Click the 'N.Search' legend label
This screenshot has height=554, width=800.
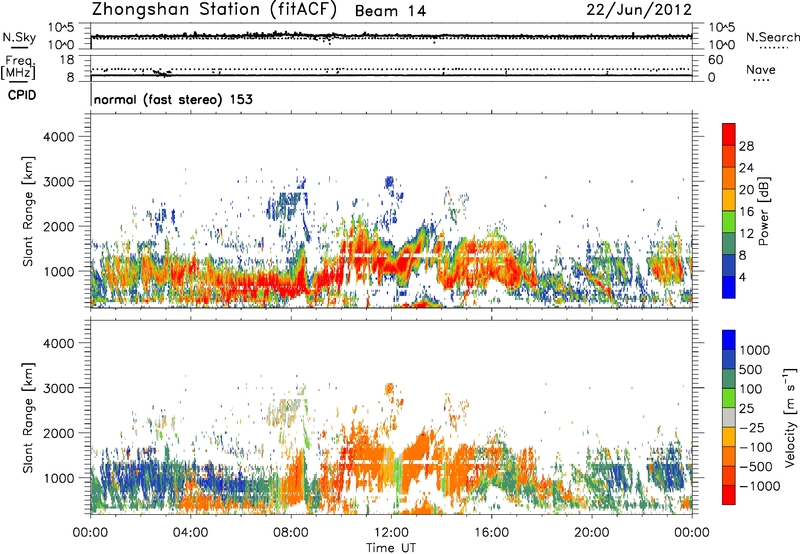point(772,37)
